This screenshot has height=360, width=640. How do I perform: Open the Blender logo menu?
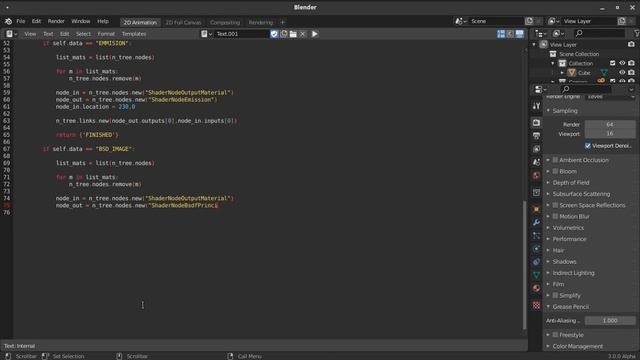8,21
